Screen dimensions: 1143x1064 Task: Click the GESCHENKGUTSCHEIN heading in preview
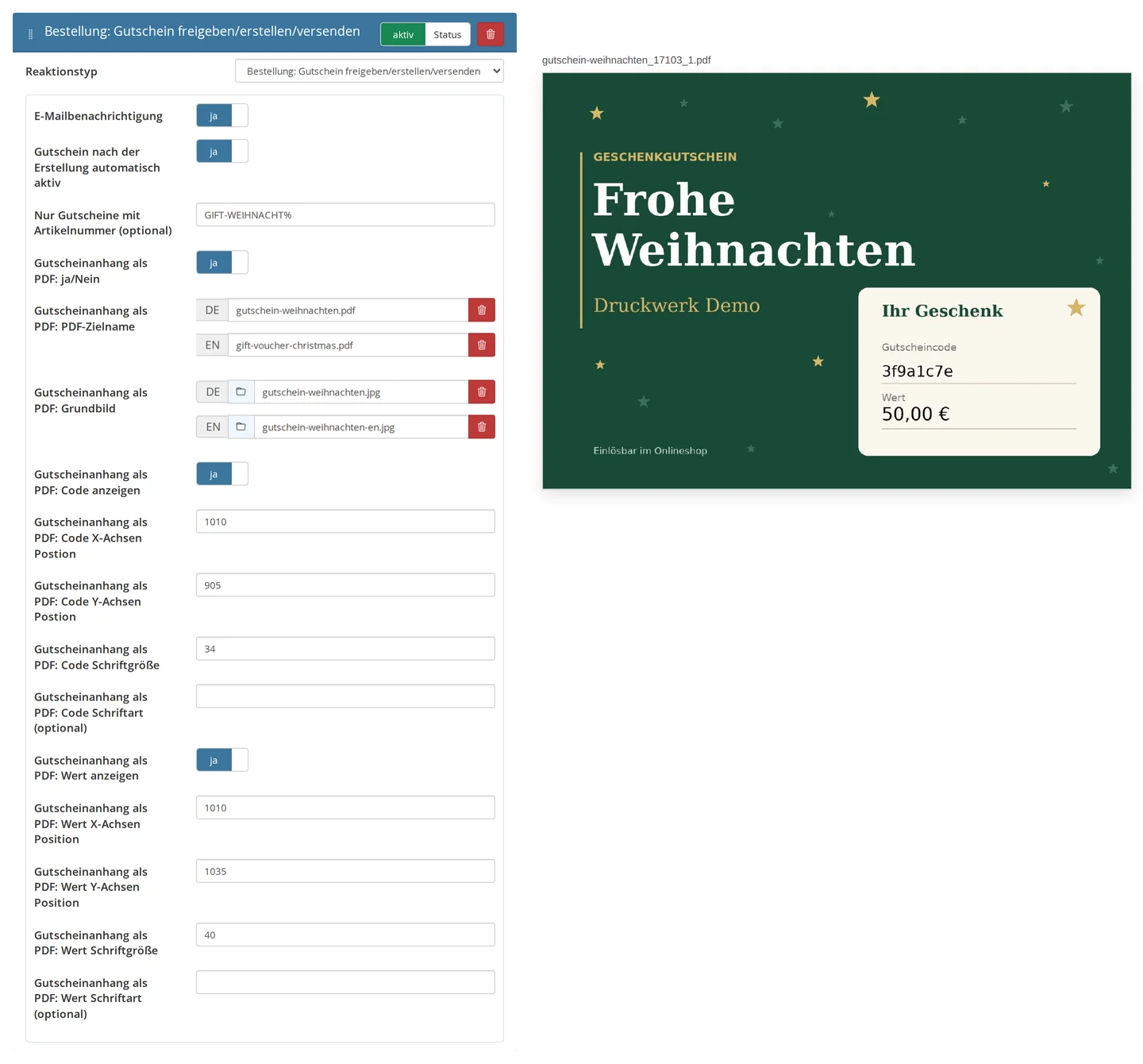pyautogui.click(x=665, y=157)
